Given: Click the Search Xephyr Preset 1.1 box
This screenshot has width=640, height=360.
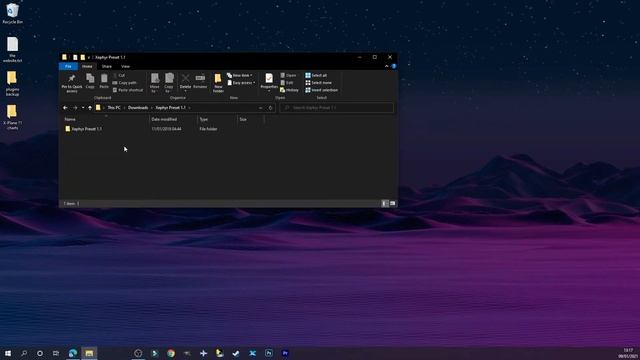Looking at the screenshot, I should pos(337,108).
